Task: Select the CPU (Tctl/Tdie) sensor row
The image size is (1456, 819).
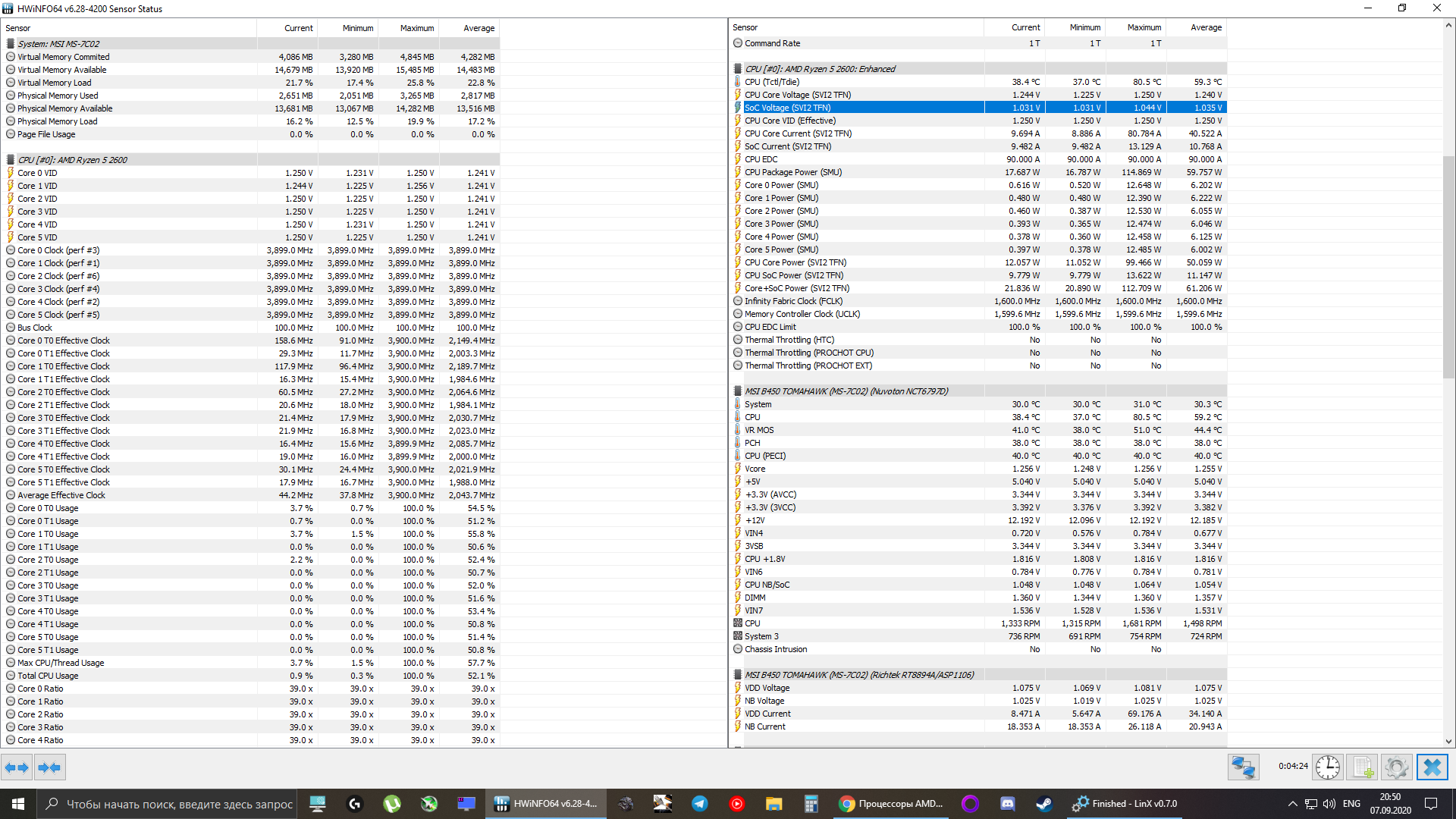Action: coord(772,82)
